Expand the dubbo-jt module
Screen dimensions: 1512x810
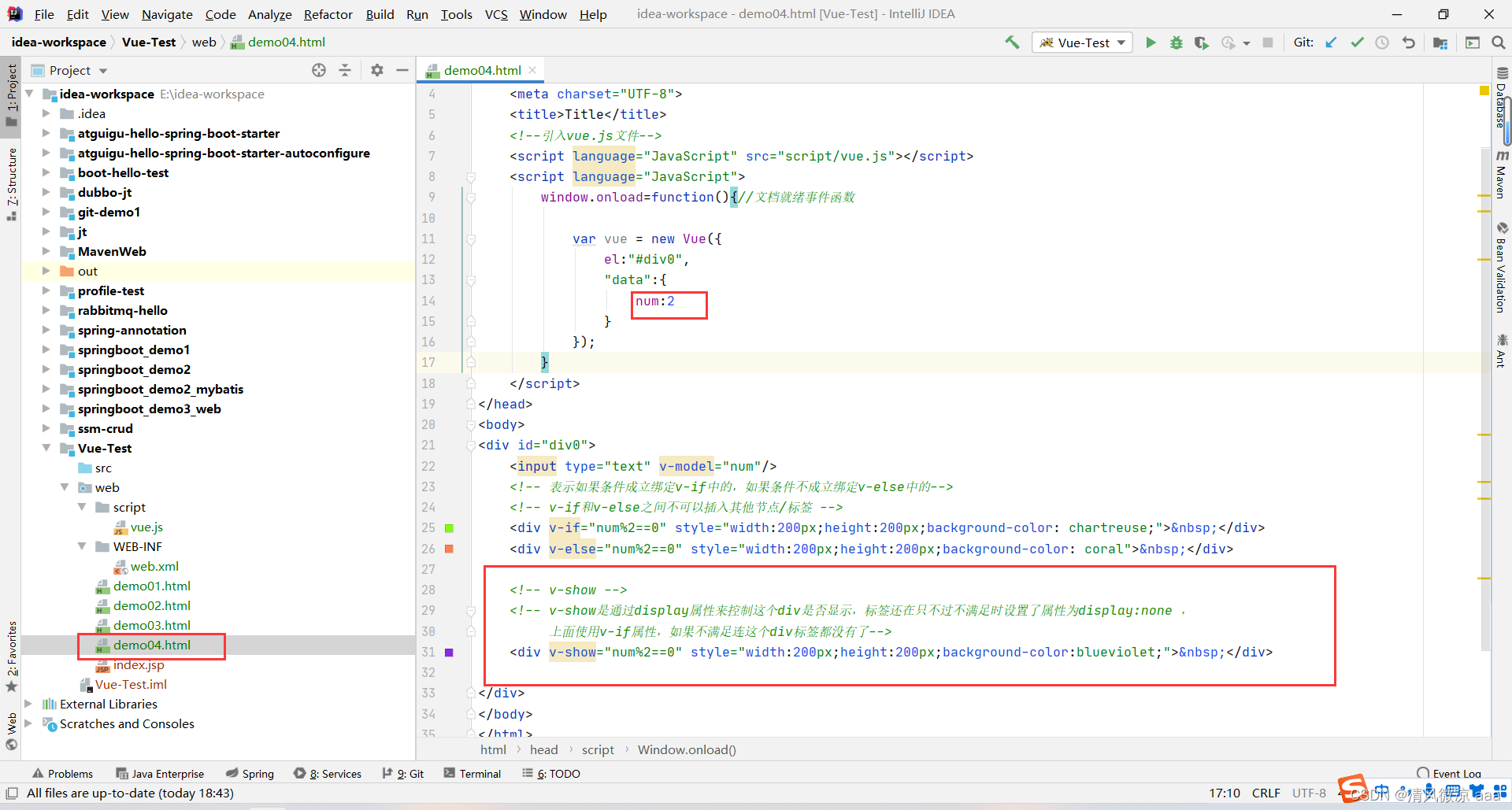click(x=46, y=192)
